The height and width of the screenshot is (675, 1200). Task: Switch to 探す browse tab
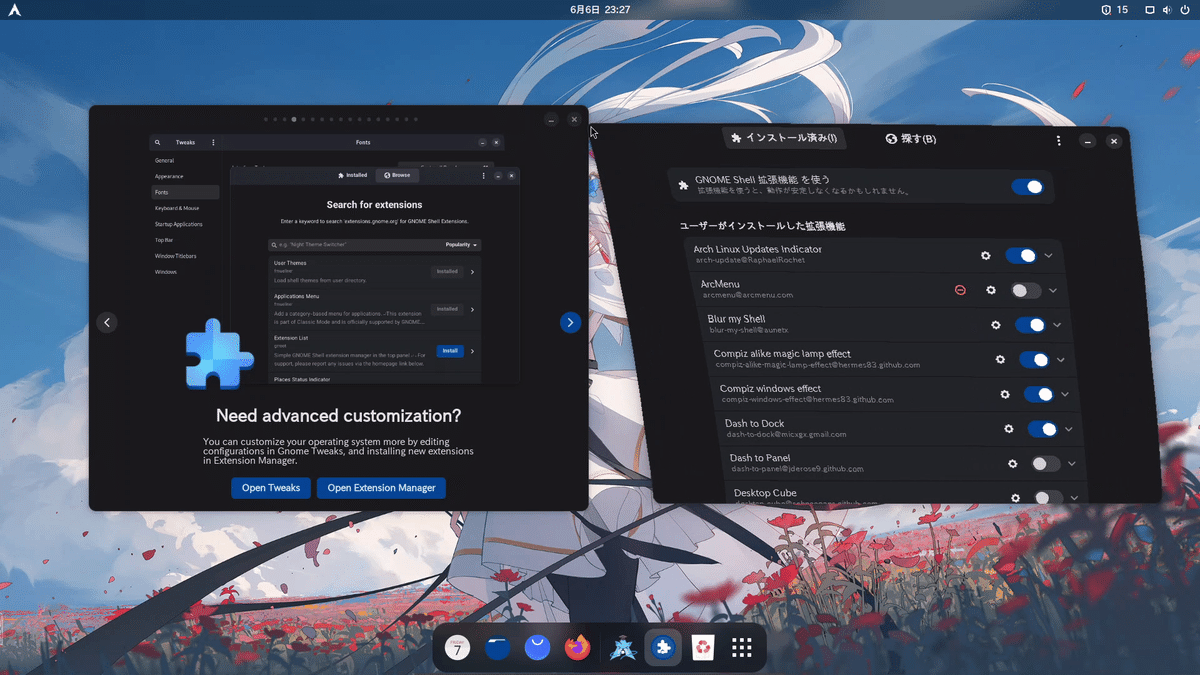[911, 139]
